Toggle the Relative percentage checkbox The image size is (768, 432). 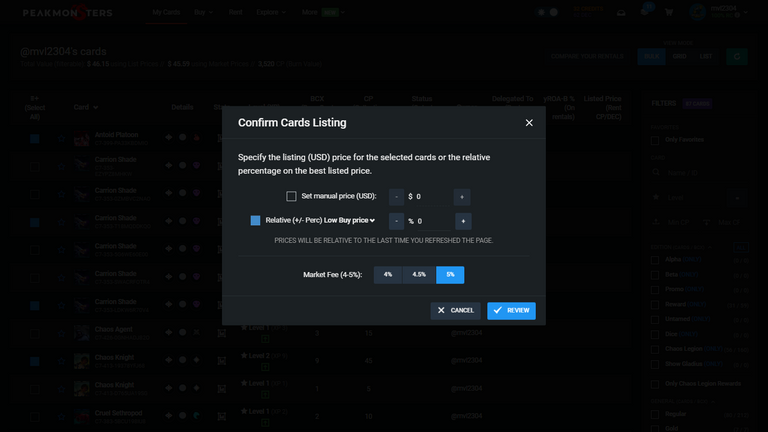point(255,220)
